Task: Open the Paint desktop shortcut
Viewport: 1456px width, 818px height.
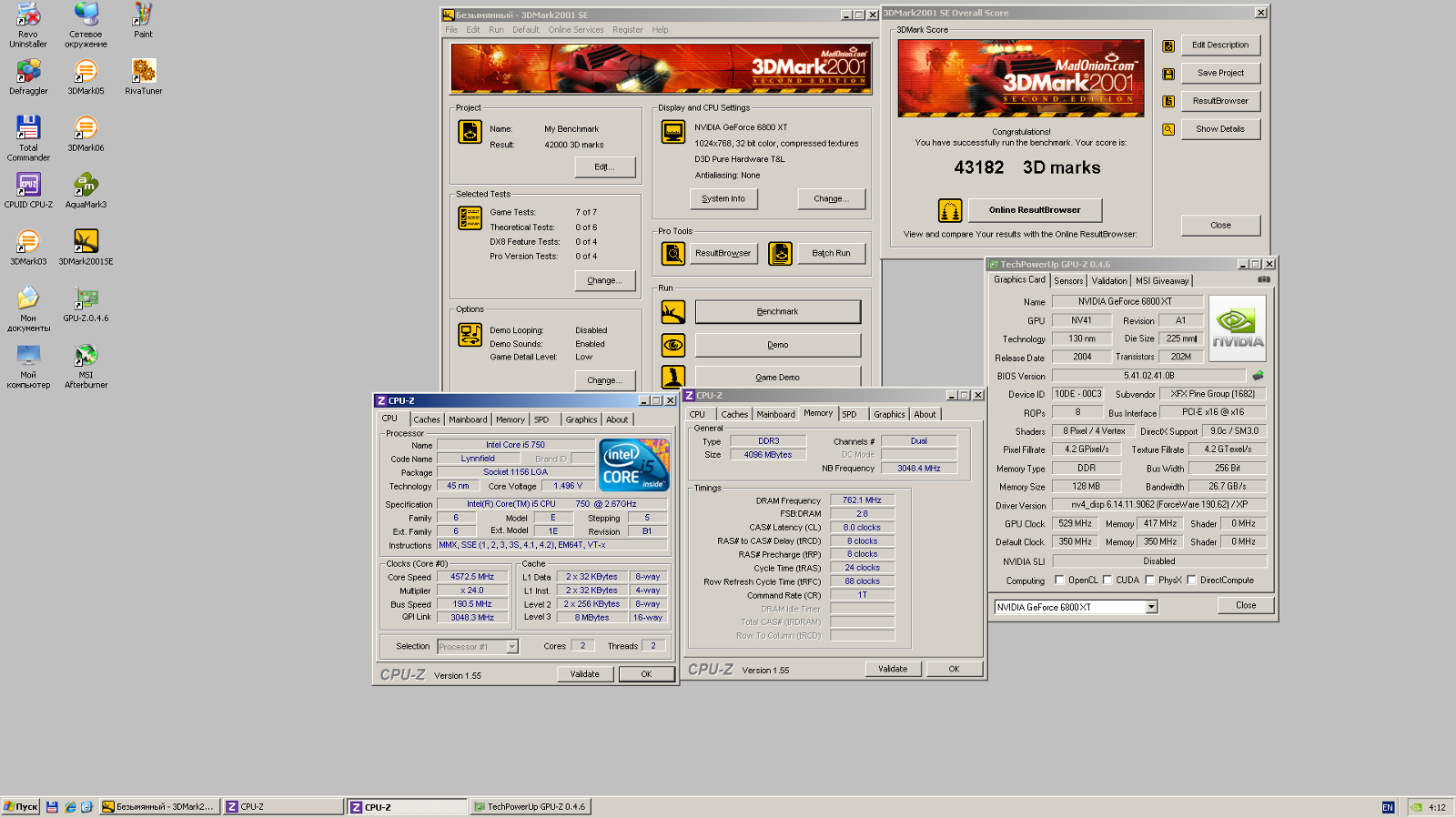Action: (143, 20)
